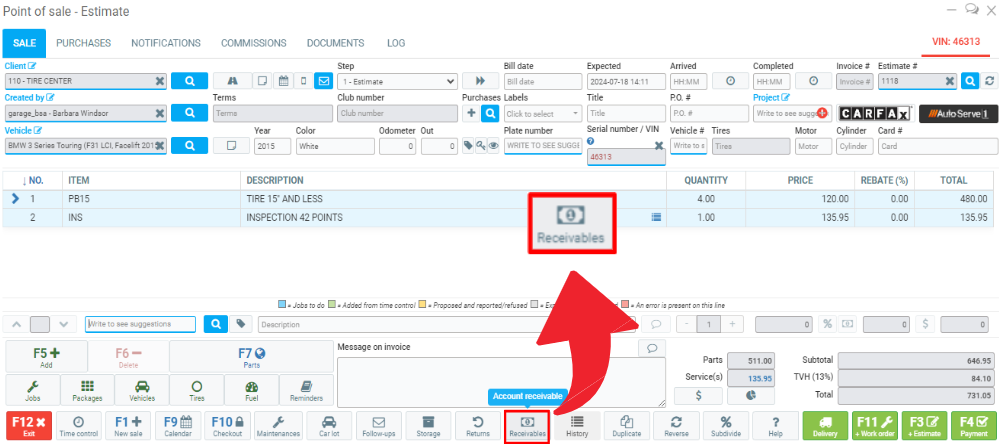This screenshot has width=999, height=444.
Task: Expand the row 1 arrow for PB15
Action: coord(15,198)
